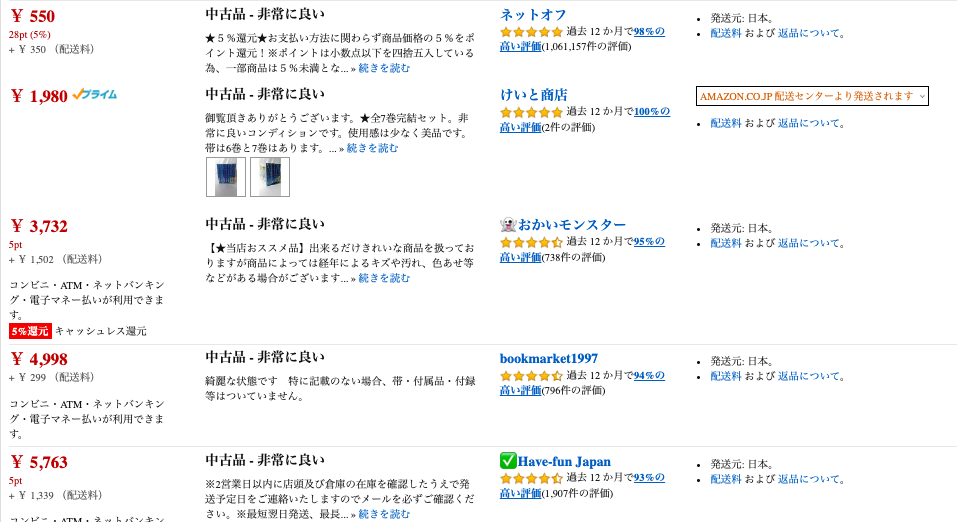
Task: Click the star rating under けいと商店
Action: pos(531,112)
